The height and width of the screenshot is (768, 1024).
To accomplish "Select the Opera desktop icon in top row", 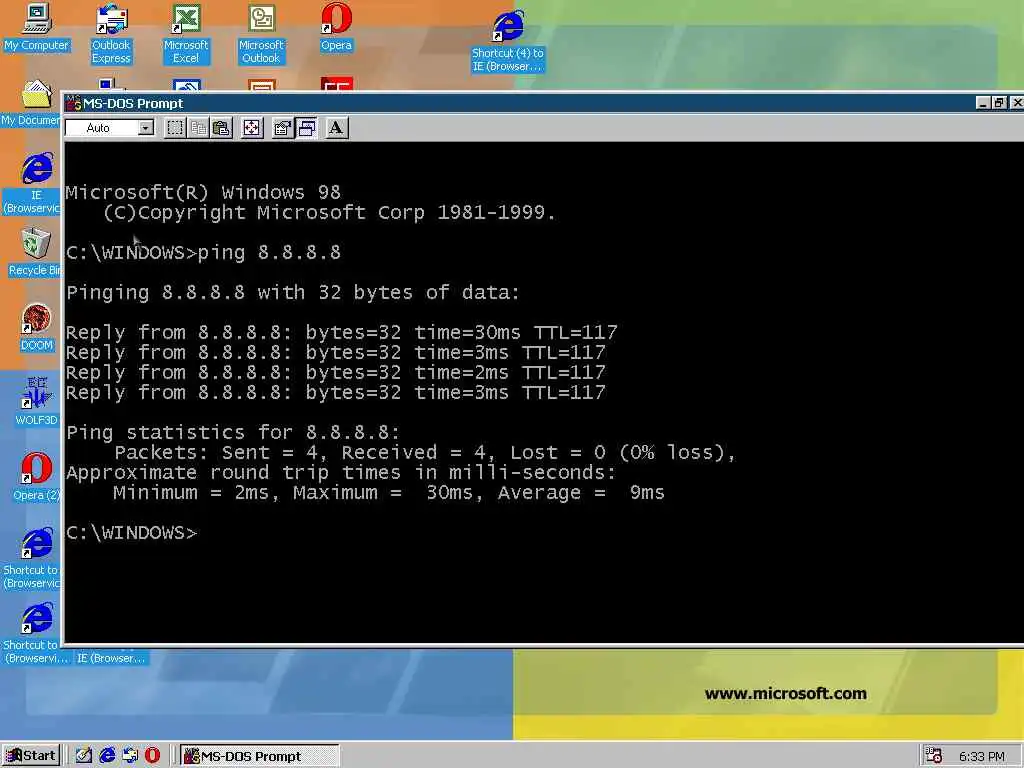I will click(336, 28).
